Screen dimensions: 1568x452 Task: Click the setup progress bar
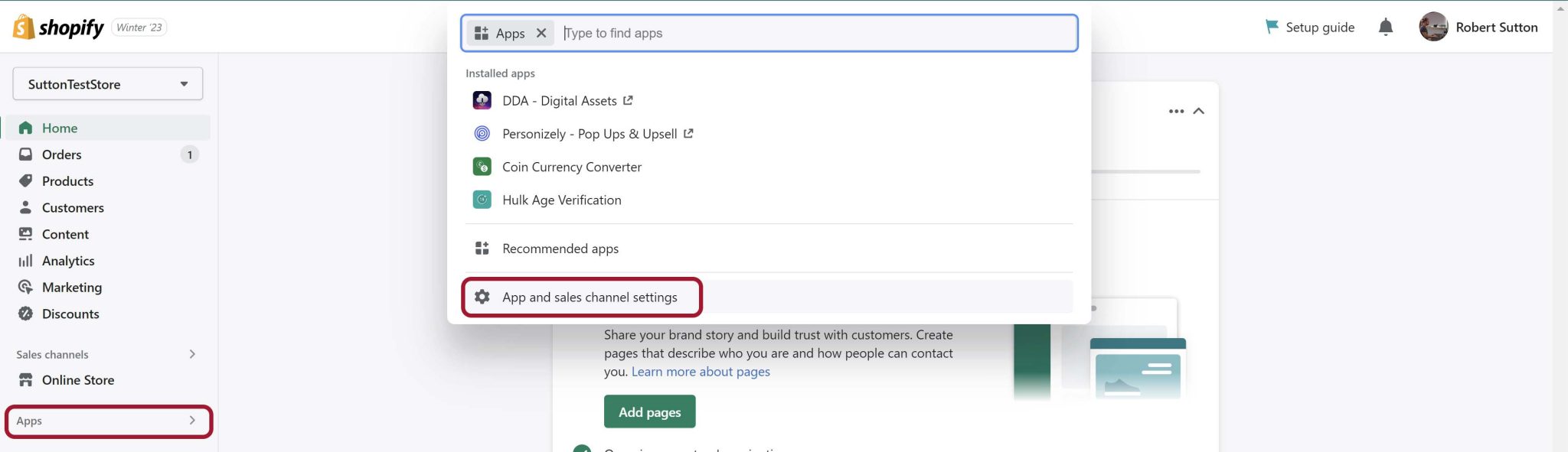click(x=1145, y=171)
